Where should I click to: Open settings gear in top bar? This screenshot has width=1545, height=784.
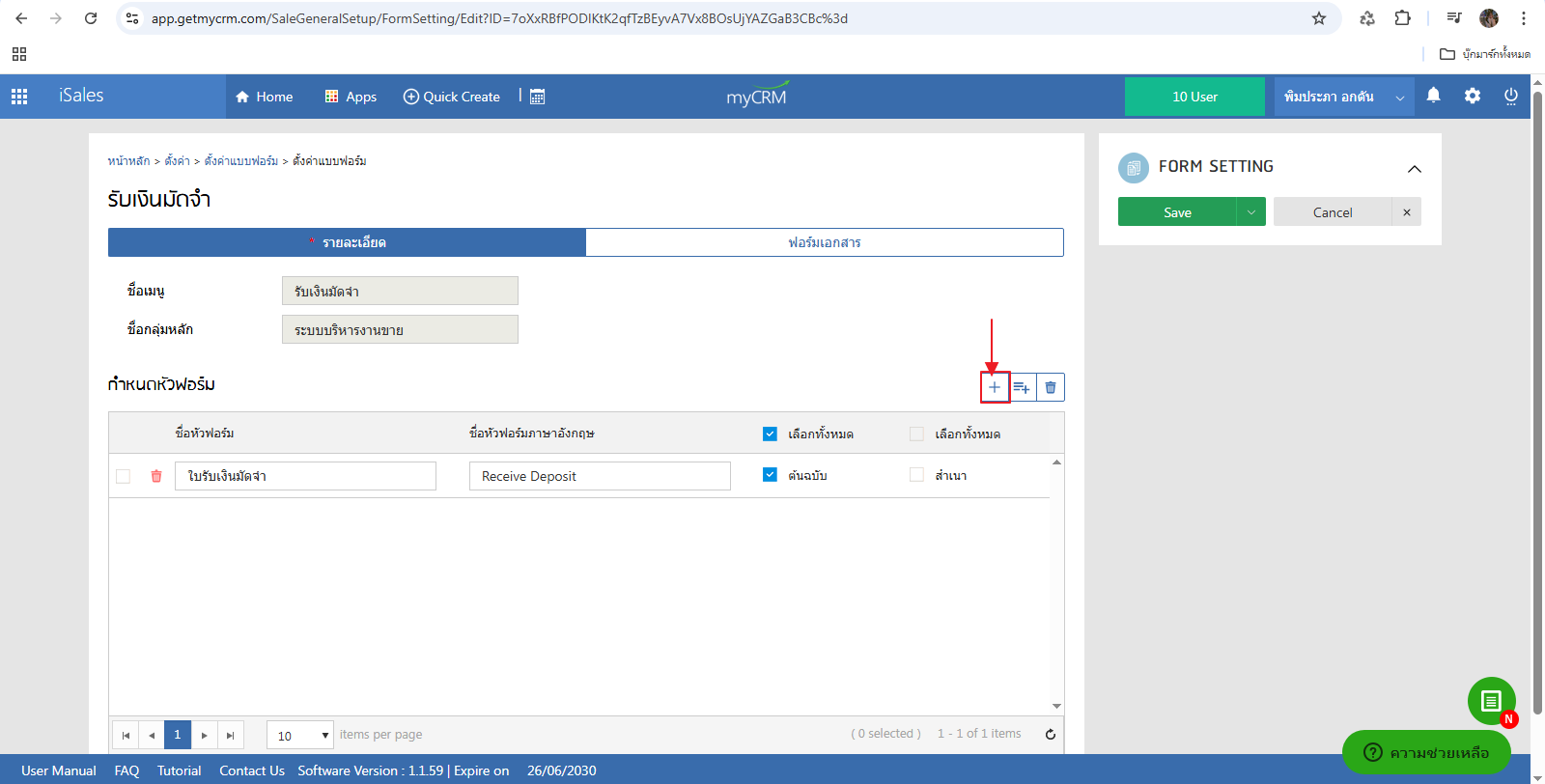[x=1472, y=96]
